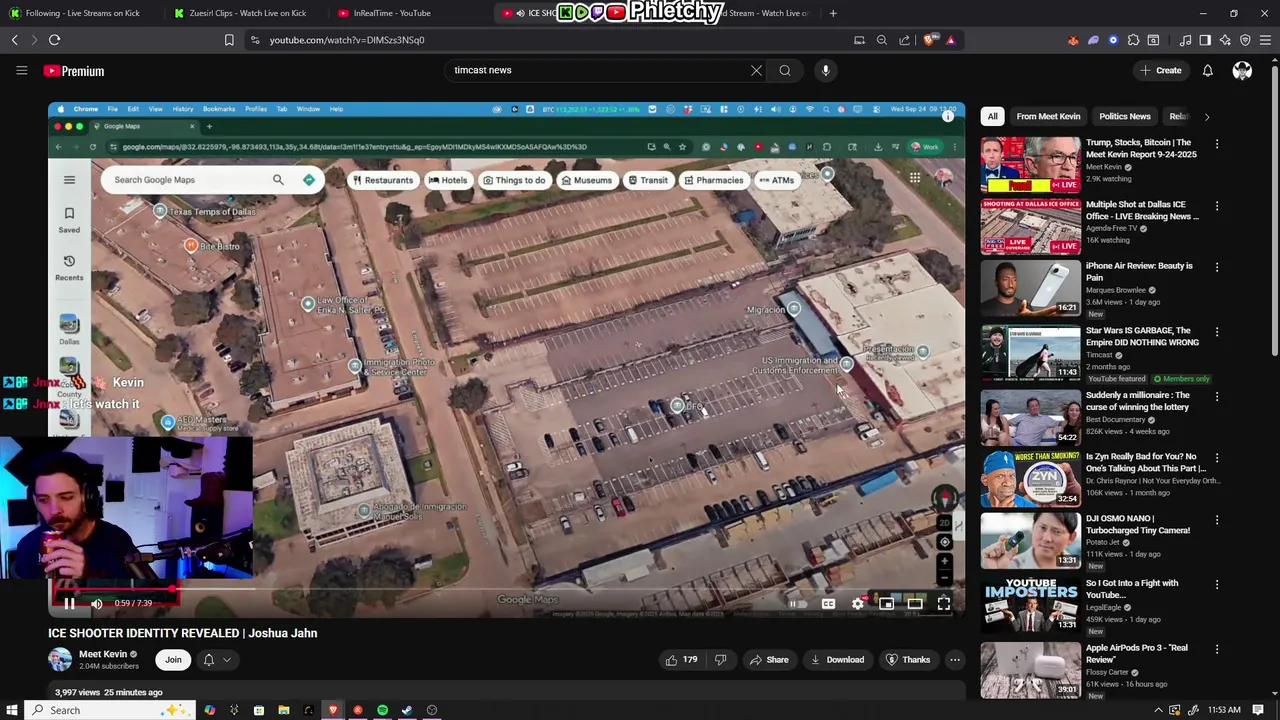Open the 'Is Zyn Really Bad for You?' thumbnail

(1030, 479)
